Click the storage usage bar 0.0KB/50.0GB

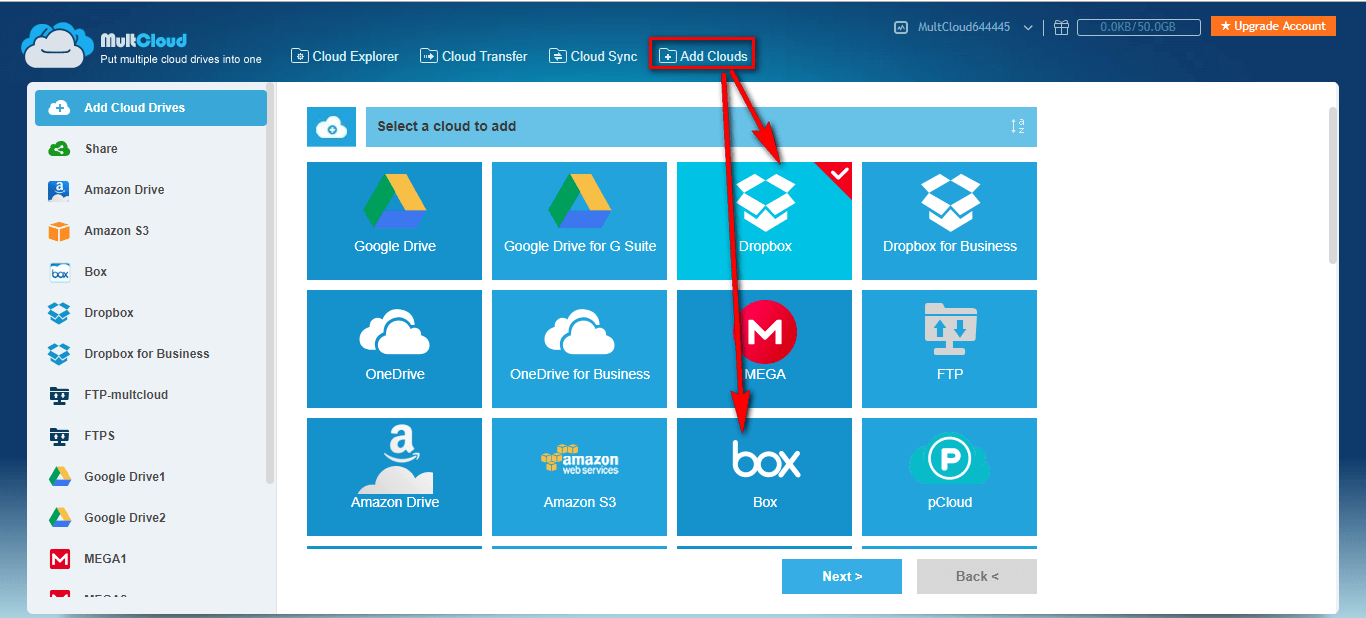tap(1139, 28)
